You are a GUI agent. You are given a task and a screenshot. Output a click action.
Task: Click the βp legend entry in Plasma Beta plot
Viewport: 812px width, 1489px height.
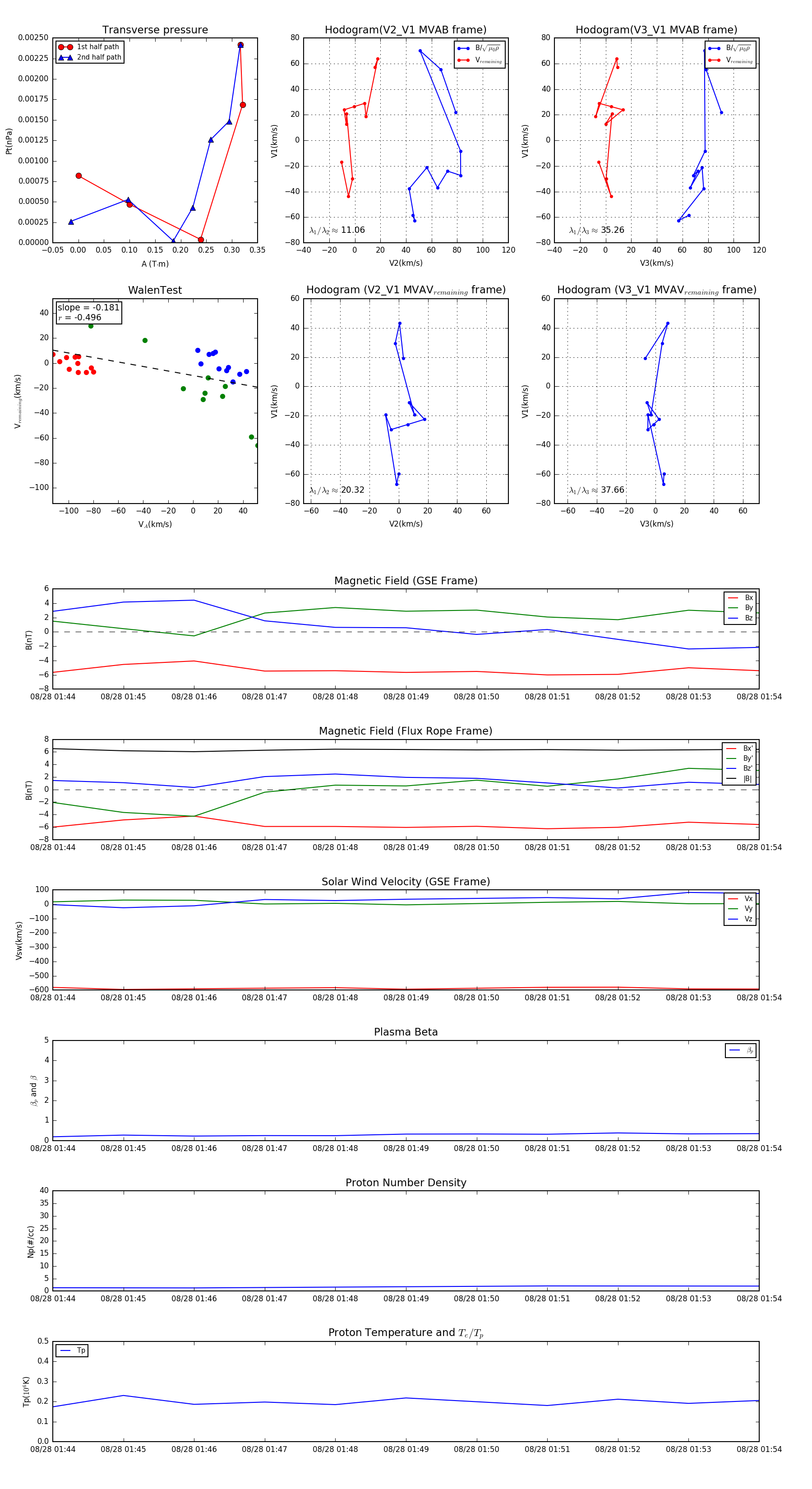(x=741, y=1050)
